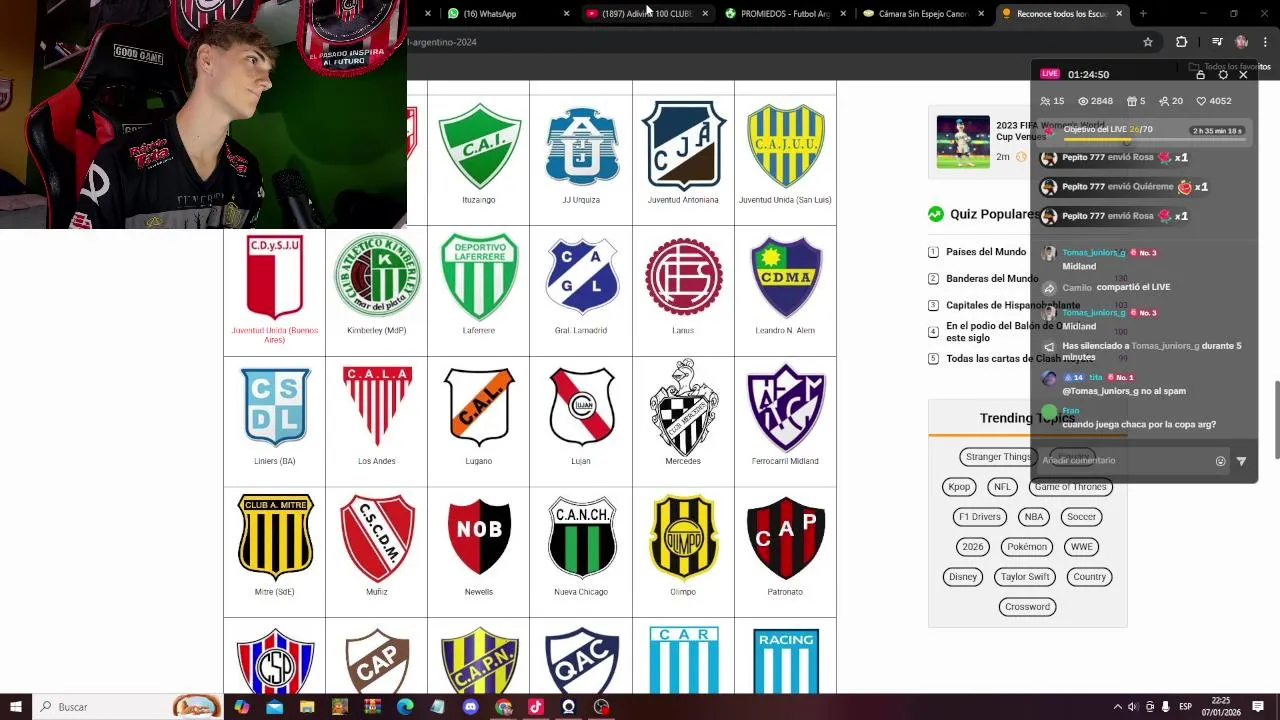
Task: Bookmark this page with the star icon
Action: coord(1148,42)
